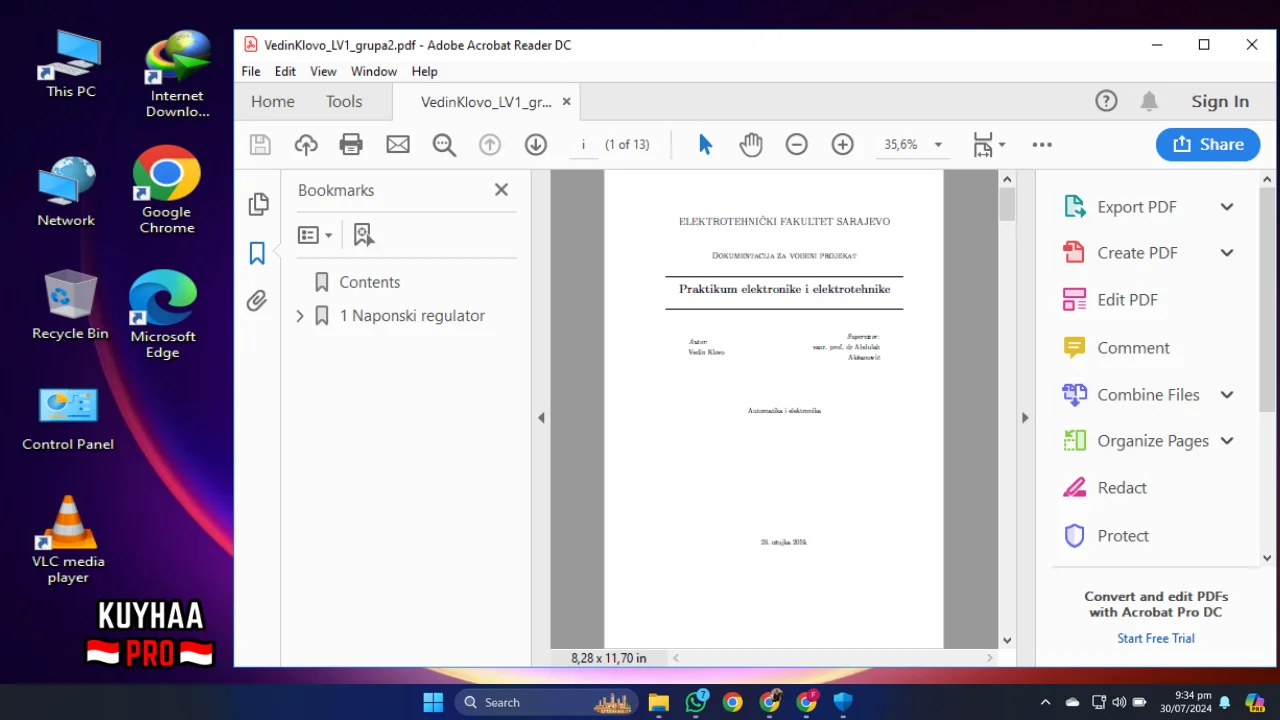Print the document using printer icon
Screen dimensions: 1280x720
click(351, 144)
